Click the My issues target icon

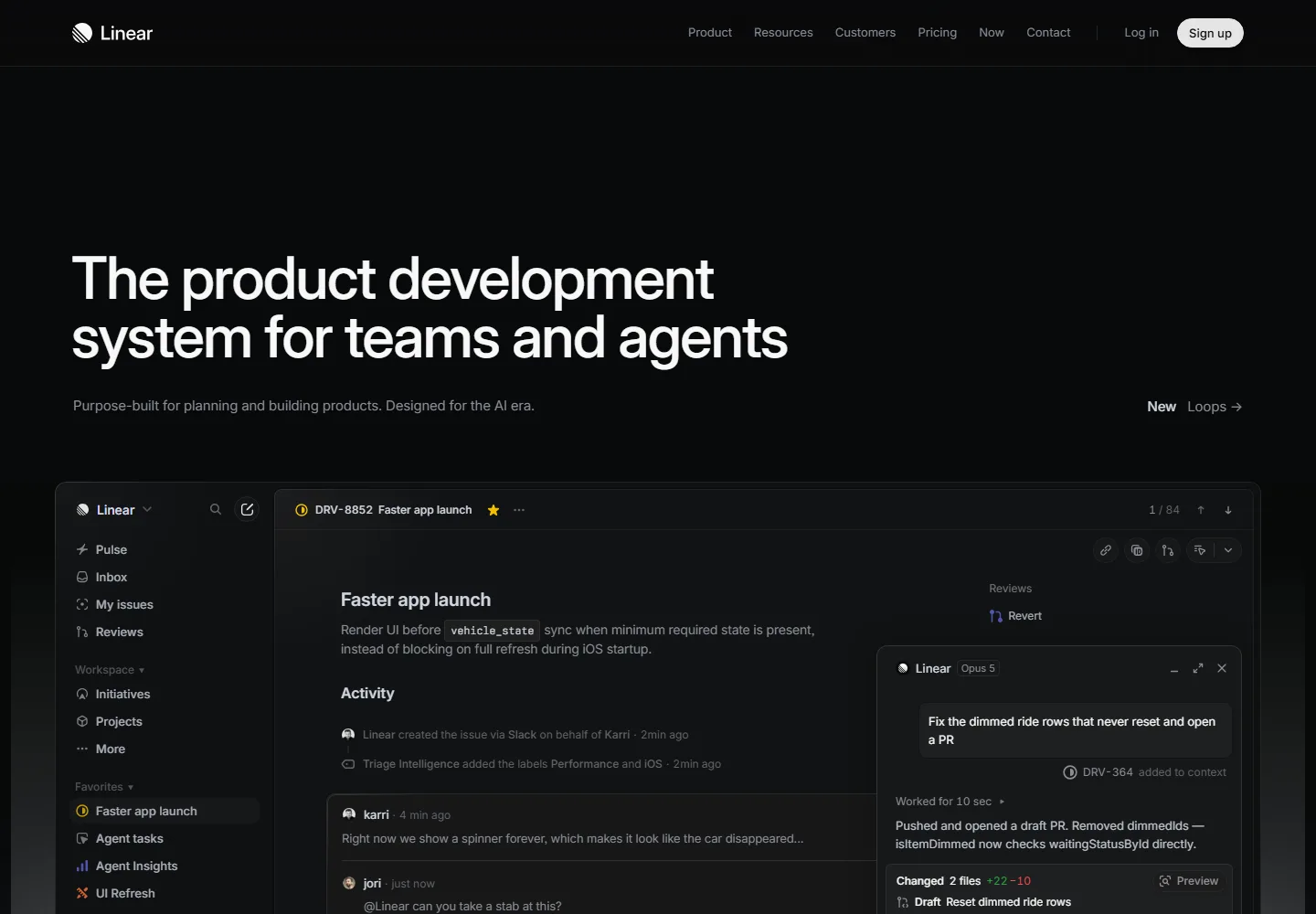point(82,604)
